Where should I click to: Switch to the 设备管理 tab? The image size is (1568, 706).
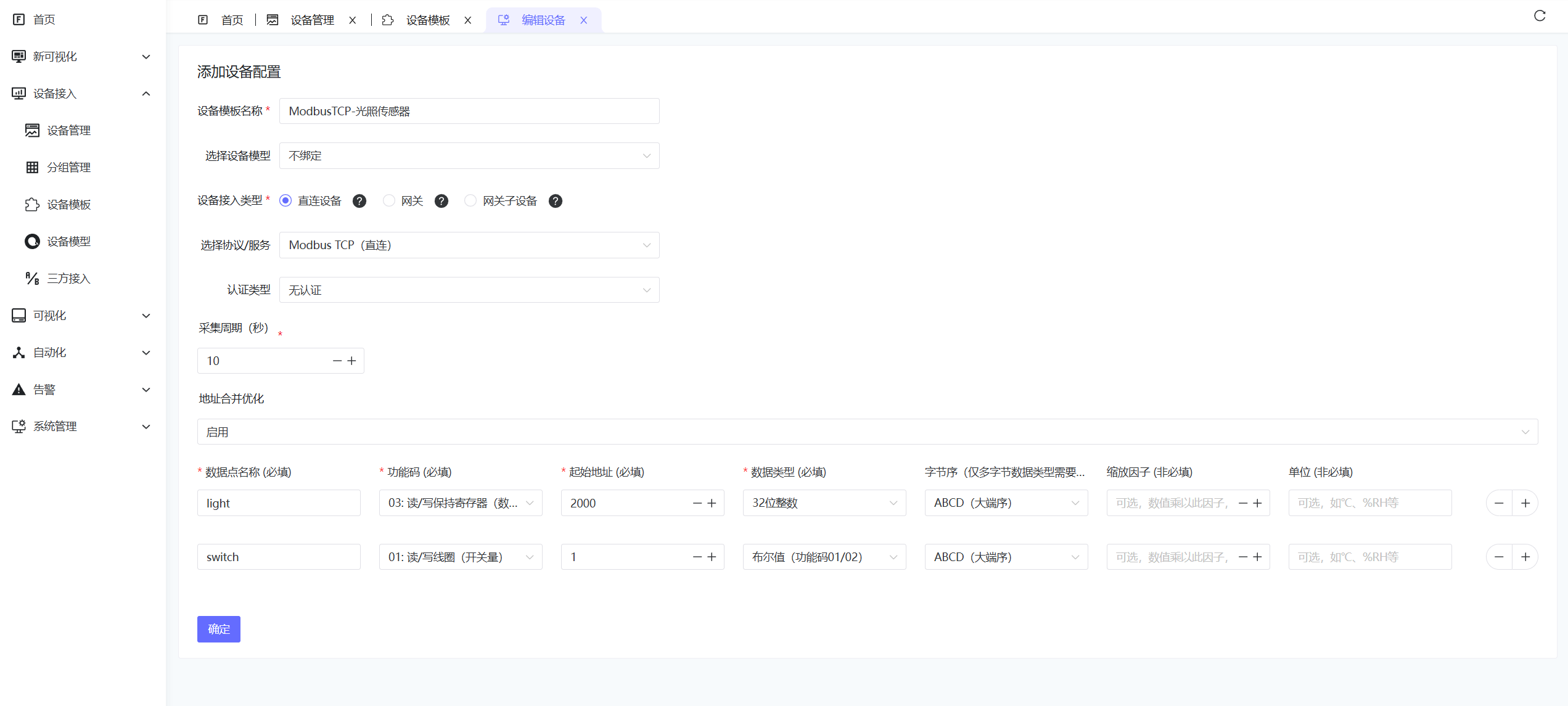pyautogui.click(x=311, y=19)
